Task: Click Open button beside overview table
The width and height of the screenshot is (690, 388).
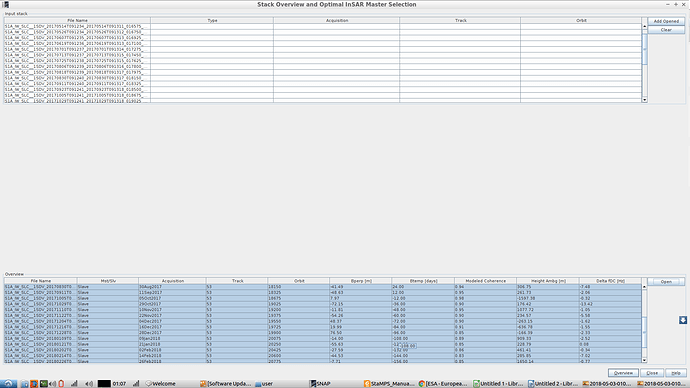Action: 666,282
